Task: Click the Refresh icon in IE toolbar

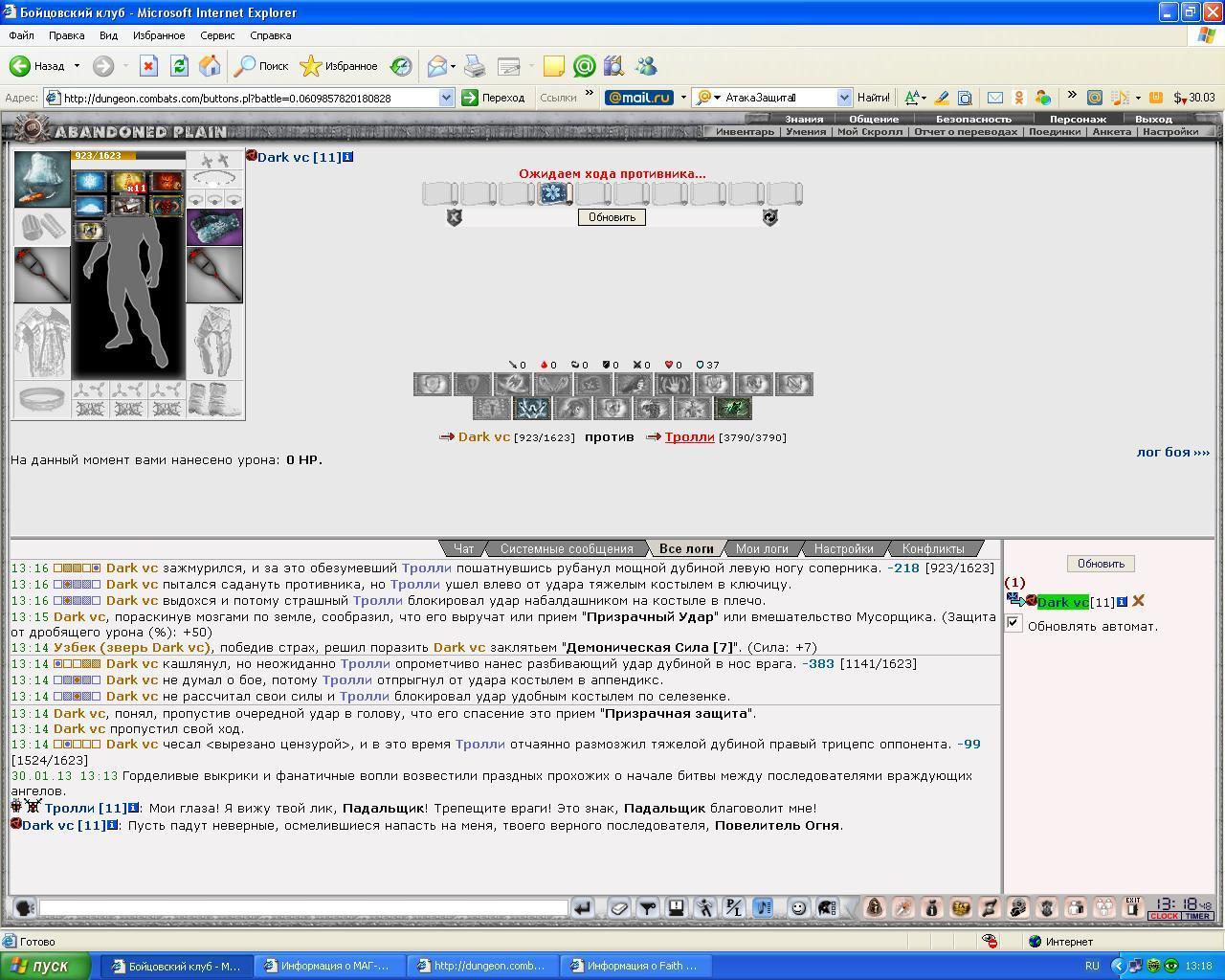Action: tap(179, 66)
